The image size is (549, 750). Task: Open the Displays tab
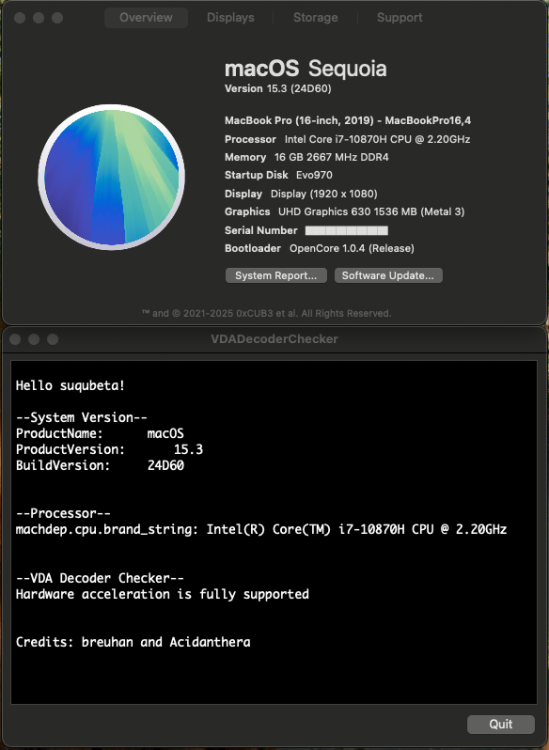click(231, 18)
